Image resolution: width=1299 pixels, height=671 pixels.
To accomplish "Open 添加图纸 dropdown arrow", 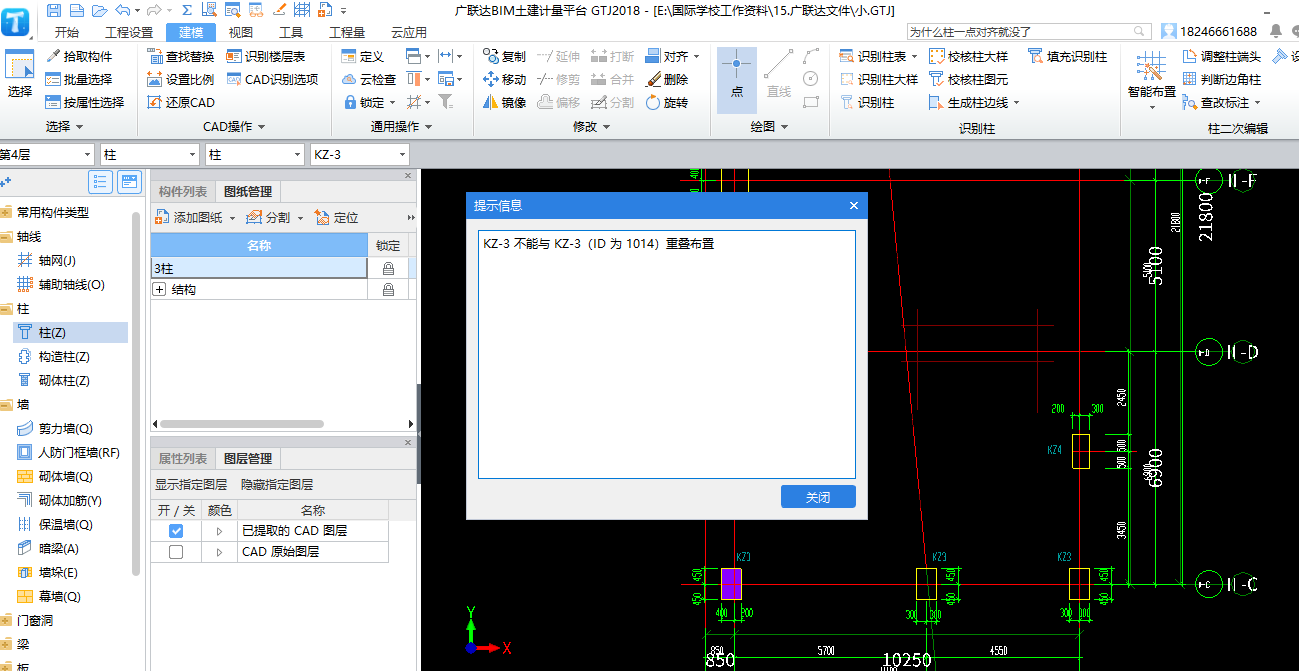I will pyautogui.click(x=232, y=218).
